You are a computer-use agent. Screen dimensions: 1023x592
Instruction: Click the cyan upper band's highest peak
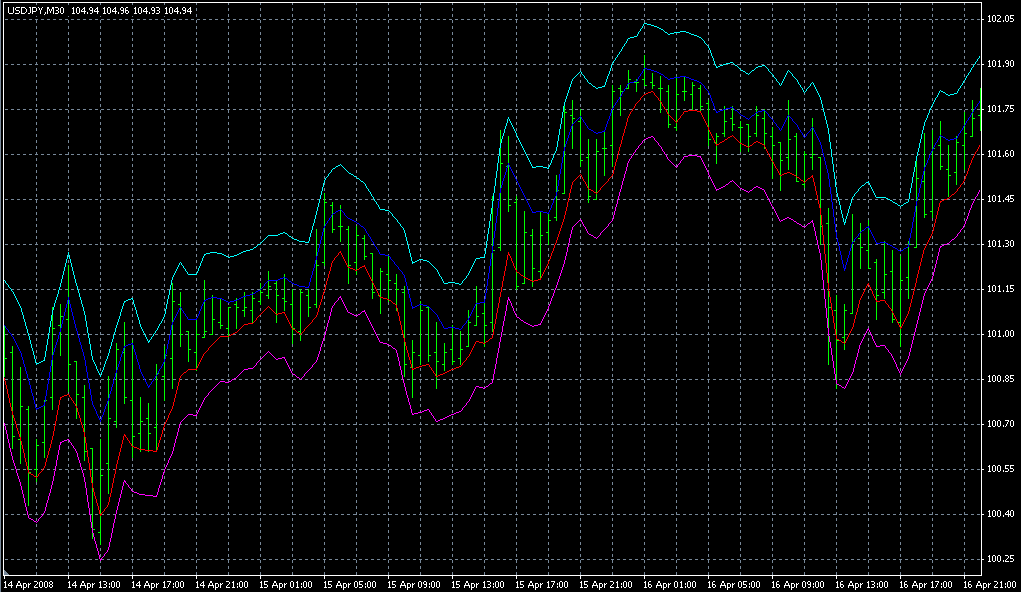point(646,24)
